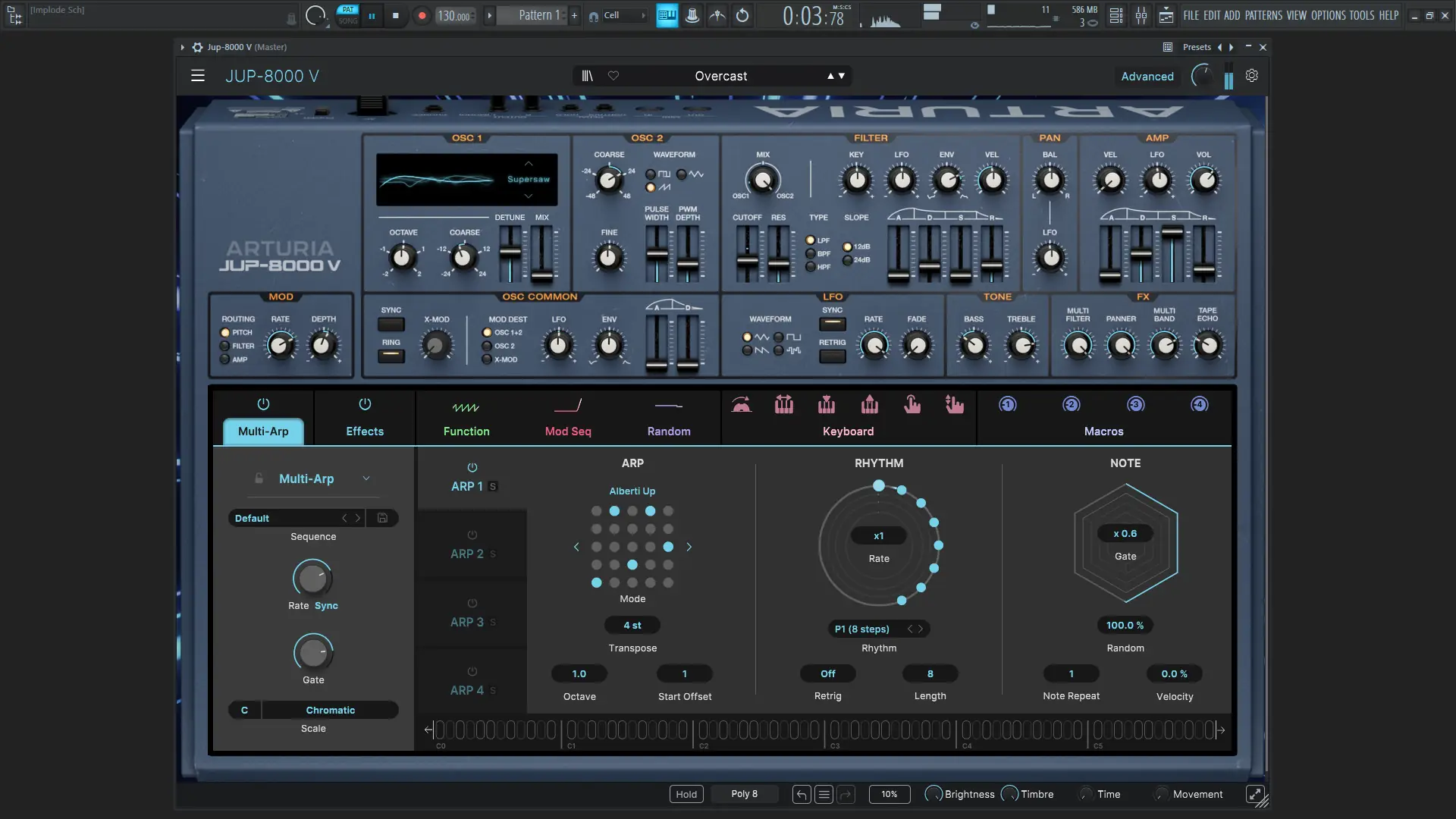The image size is (1456, 819).
Task: Favorite the Overcast preset via heart icon
Action: pos(614,76)
